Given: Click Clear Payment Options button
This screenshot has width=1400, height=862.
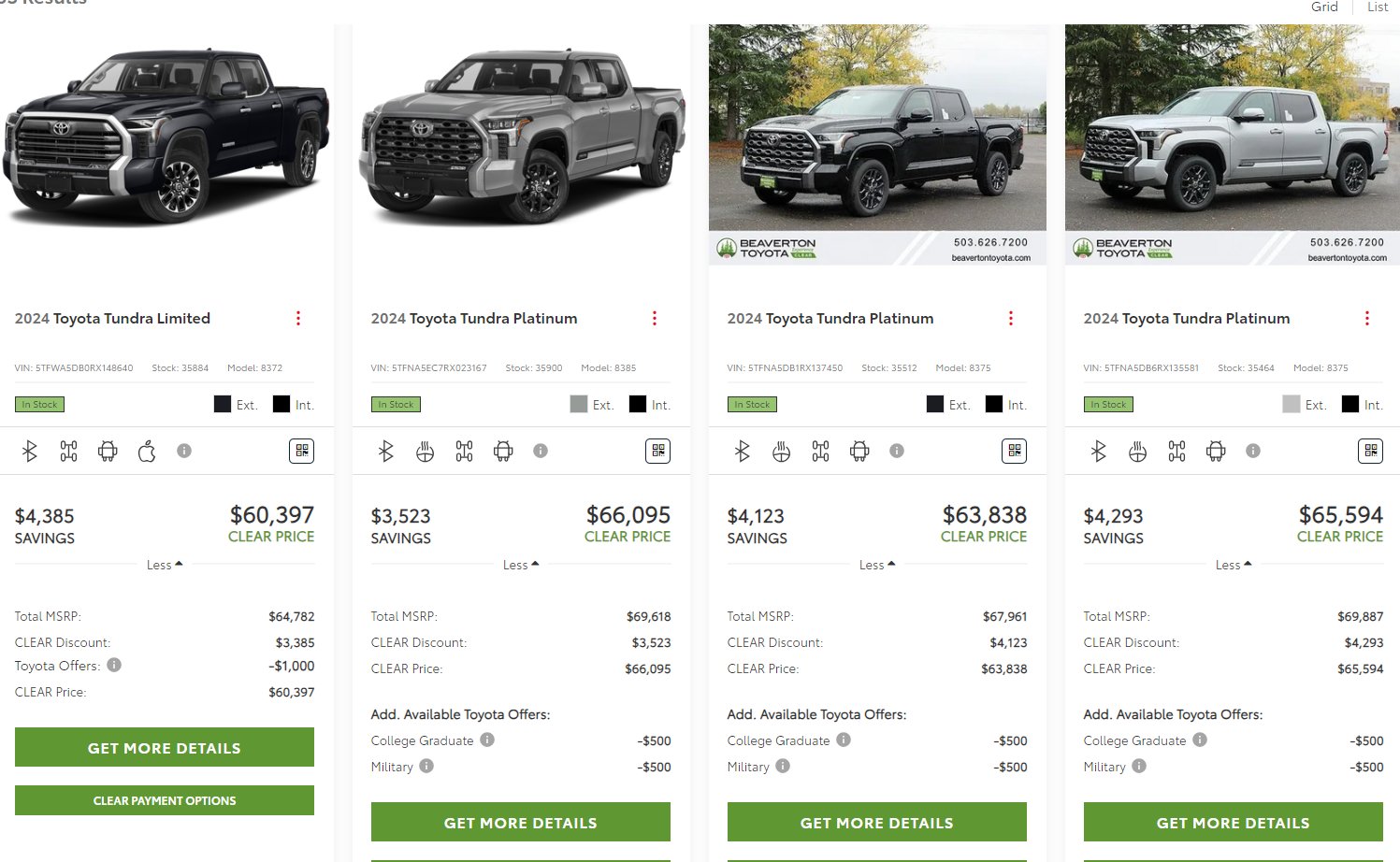Looking at the screenshot, I should [165, 800].
